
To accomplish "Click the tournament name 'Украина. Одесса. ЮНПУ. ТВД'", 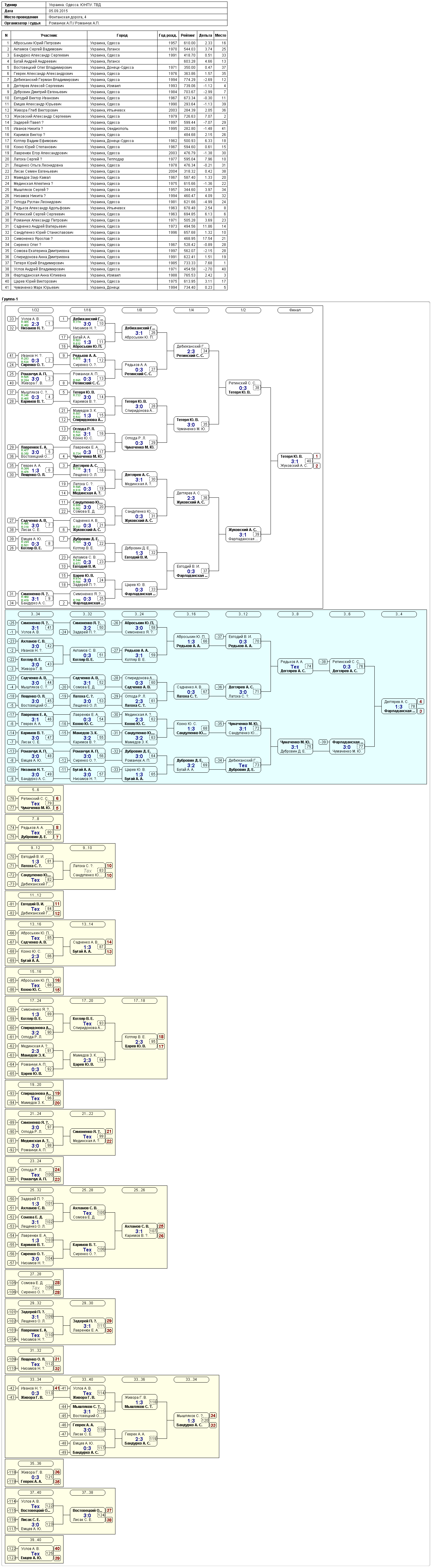I will point(74,4).
